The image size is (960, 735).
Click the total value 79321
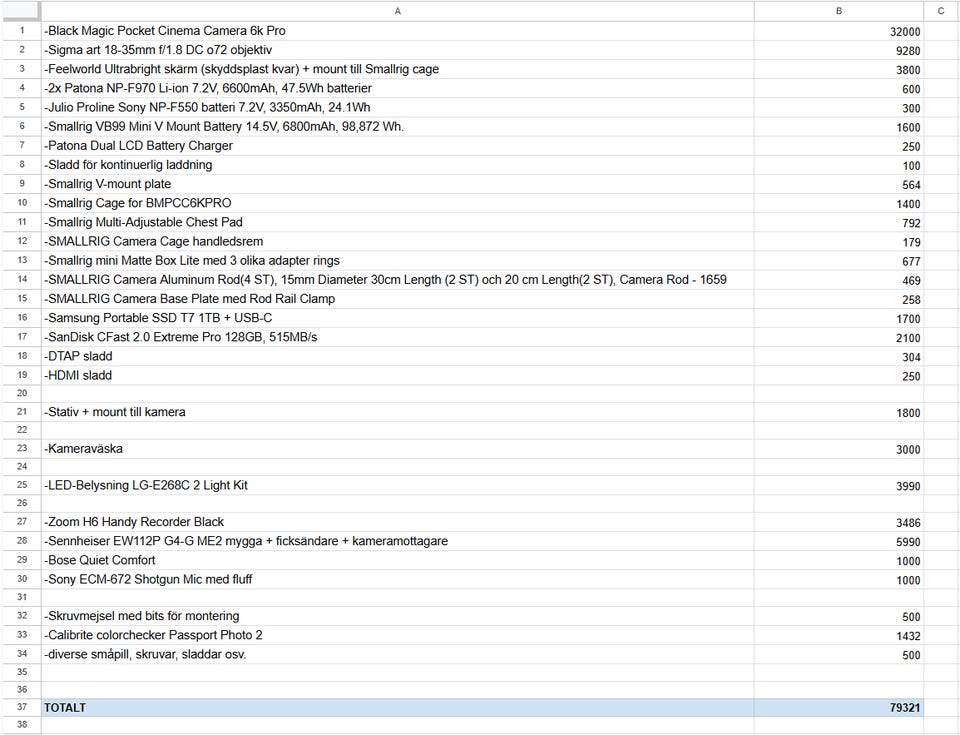point(905,708)
